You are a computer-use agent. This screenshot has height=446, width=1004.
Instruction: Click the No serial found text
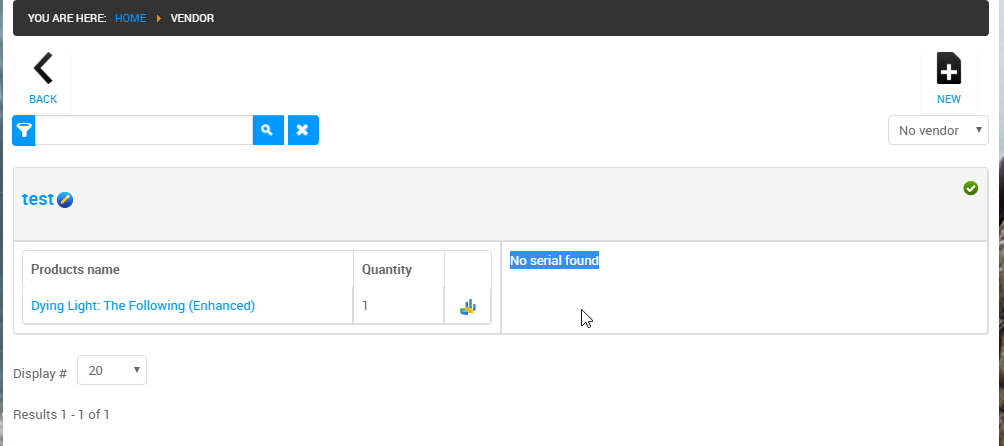pos(555,260)
